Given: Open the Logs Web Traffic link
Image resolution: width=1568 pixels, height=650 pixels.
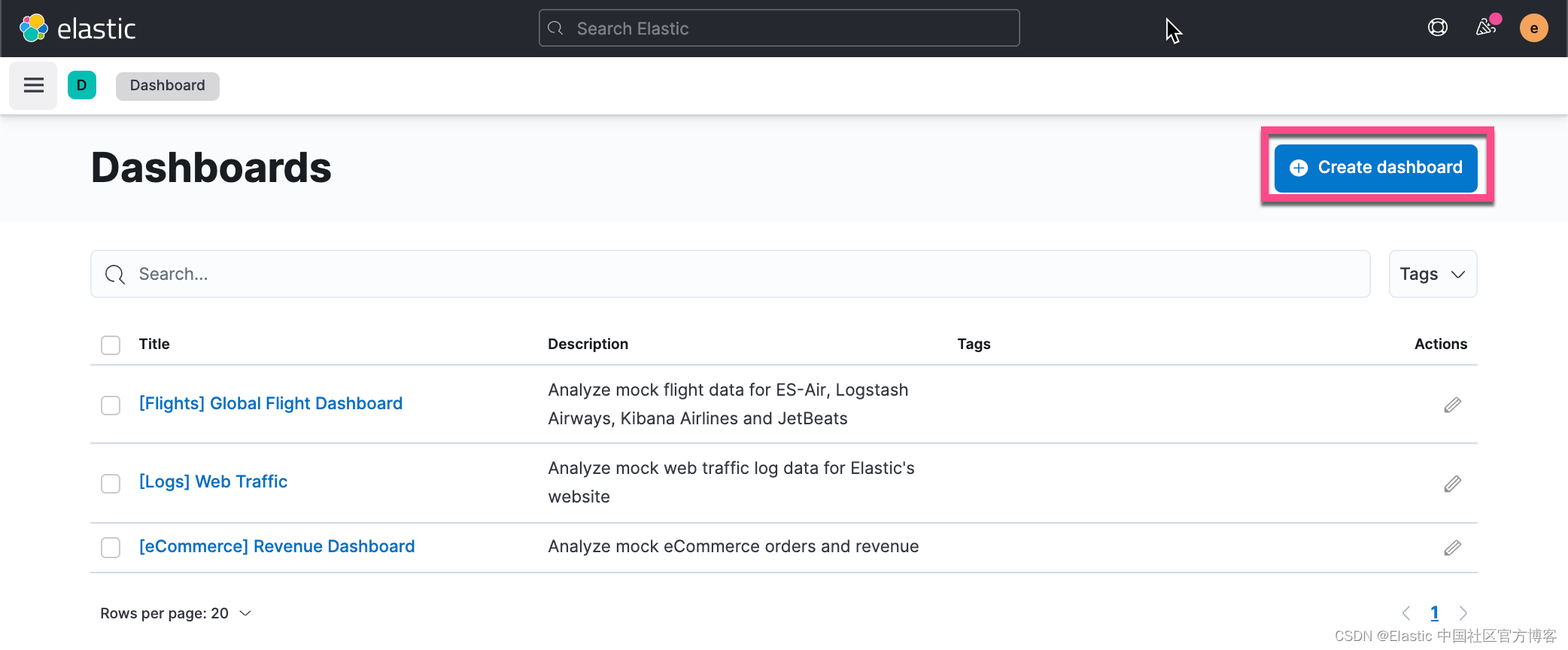Looking at the screenshot, I should coord(213,481).
